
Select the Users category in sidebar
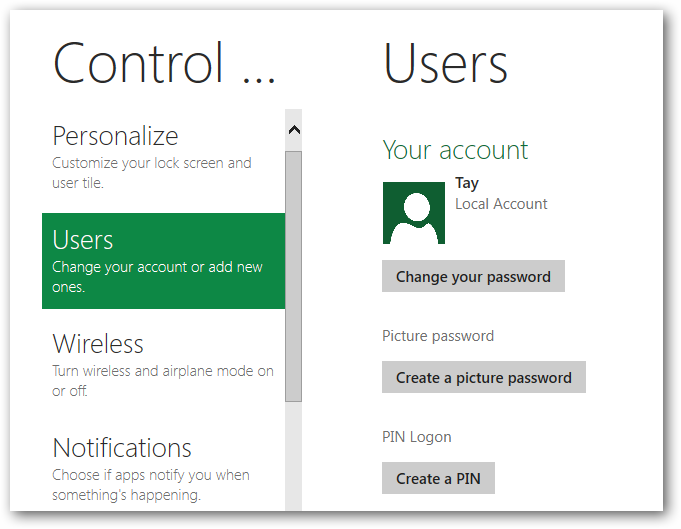(x=163, y=260)
